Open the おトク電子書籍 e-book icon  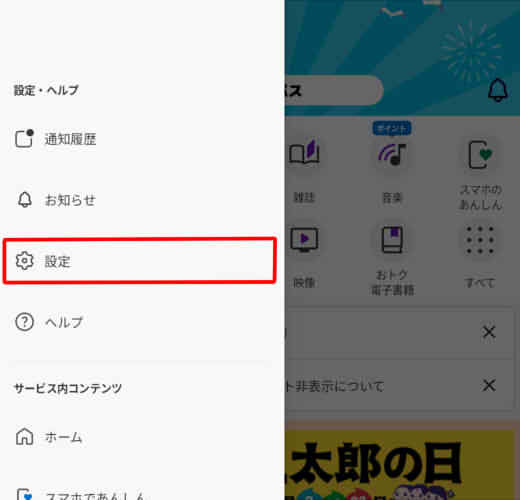point(392,239)
